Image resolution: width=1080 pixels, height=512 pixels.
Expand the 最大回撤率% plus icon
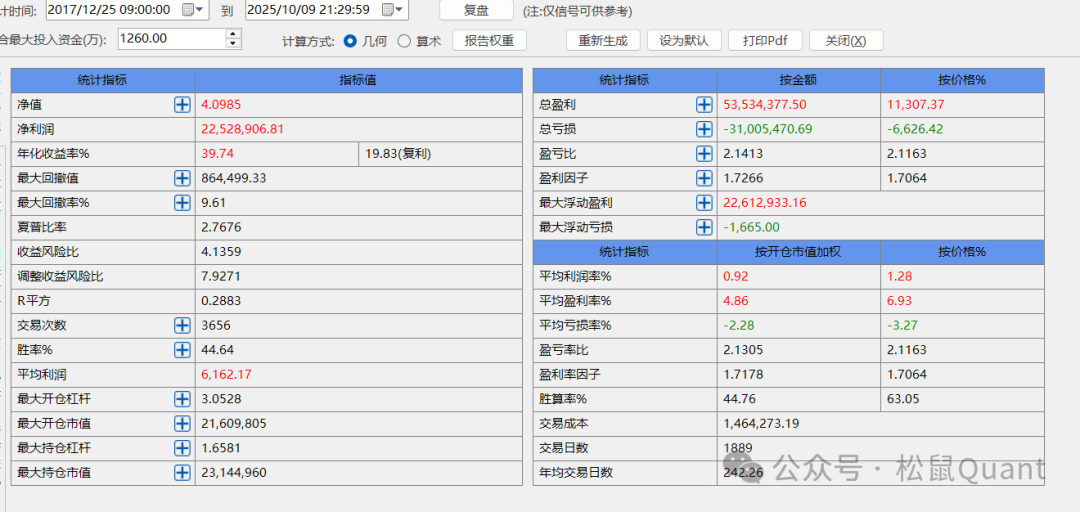(182, 203)
